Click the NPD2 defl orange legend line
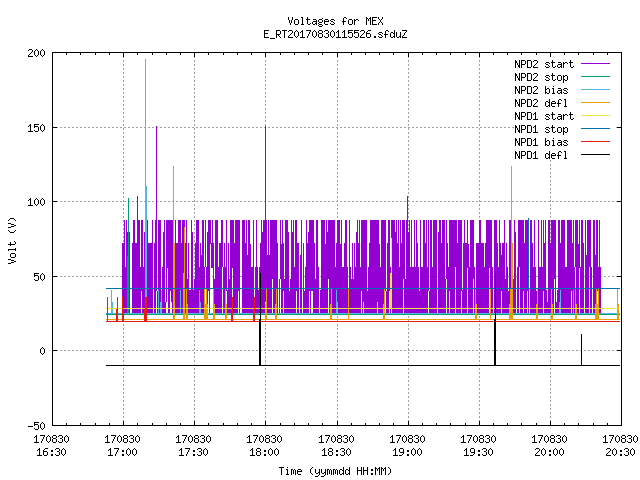Screen dimensions: 640x480 tap(595, 103)
